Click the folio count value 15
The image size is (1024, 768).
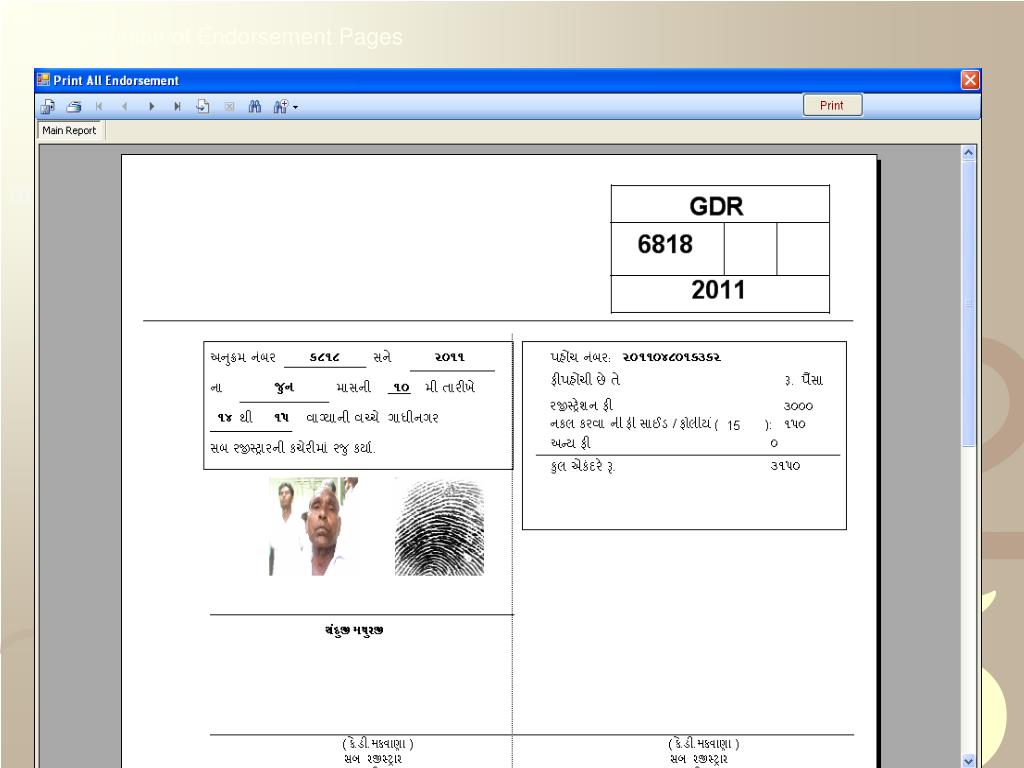point(733,425)
